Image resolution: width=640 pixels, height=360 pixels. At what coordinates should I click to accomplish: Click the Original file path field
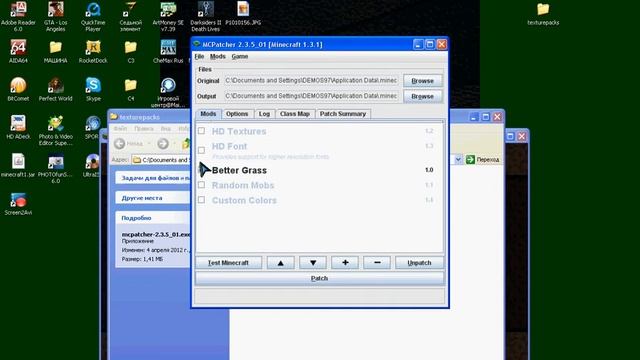click(311, 81)
